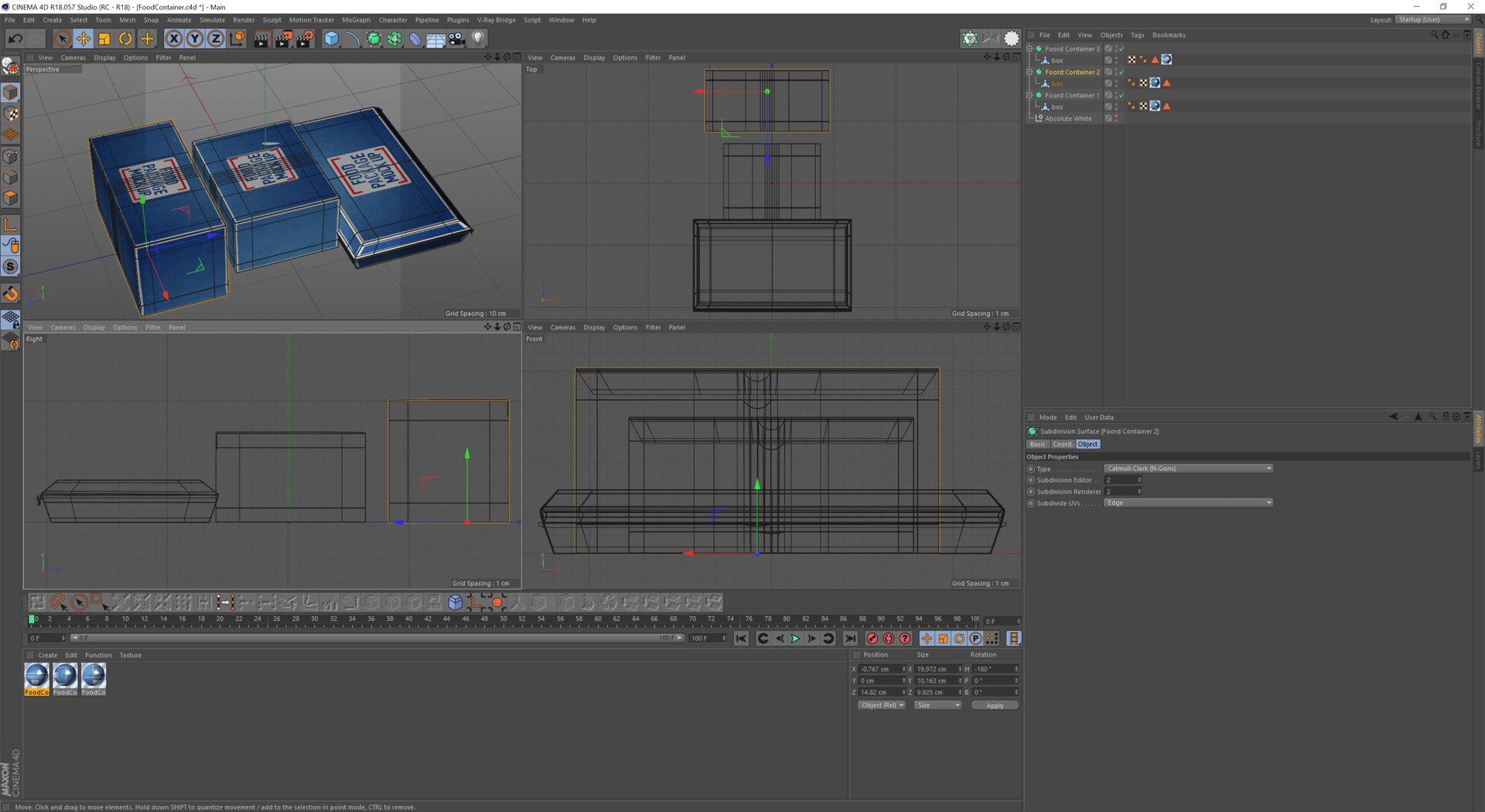
Task: Render the active view with the clapperboard icon
Action: (x=262, y=38)
